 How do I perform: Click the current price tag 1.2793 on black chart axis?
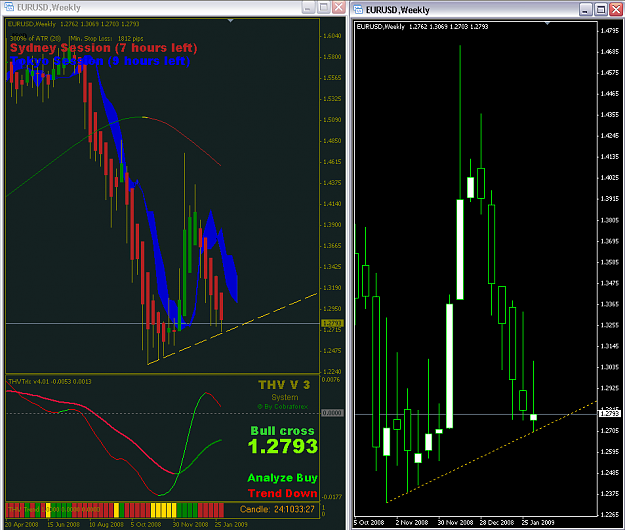tap(610, 414)
